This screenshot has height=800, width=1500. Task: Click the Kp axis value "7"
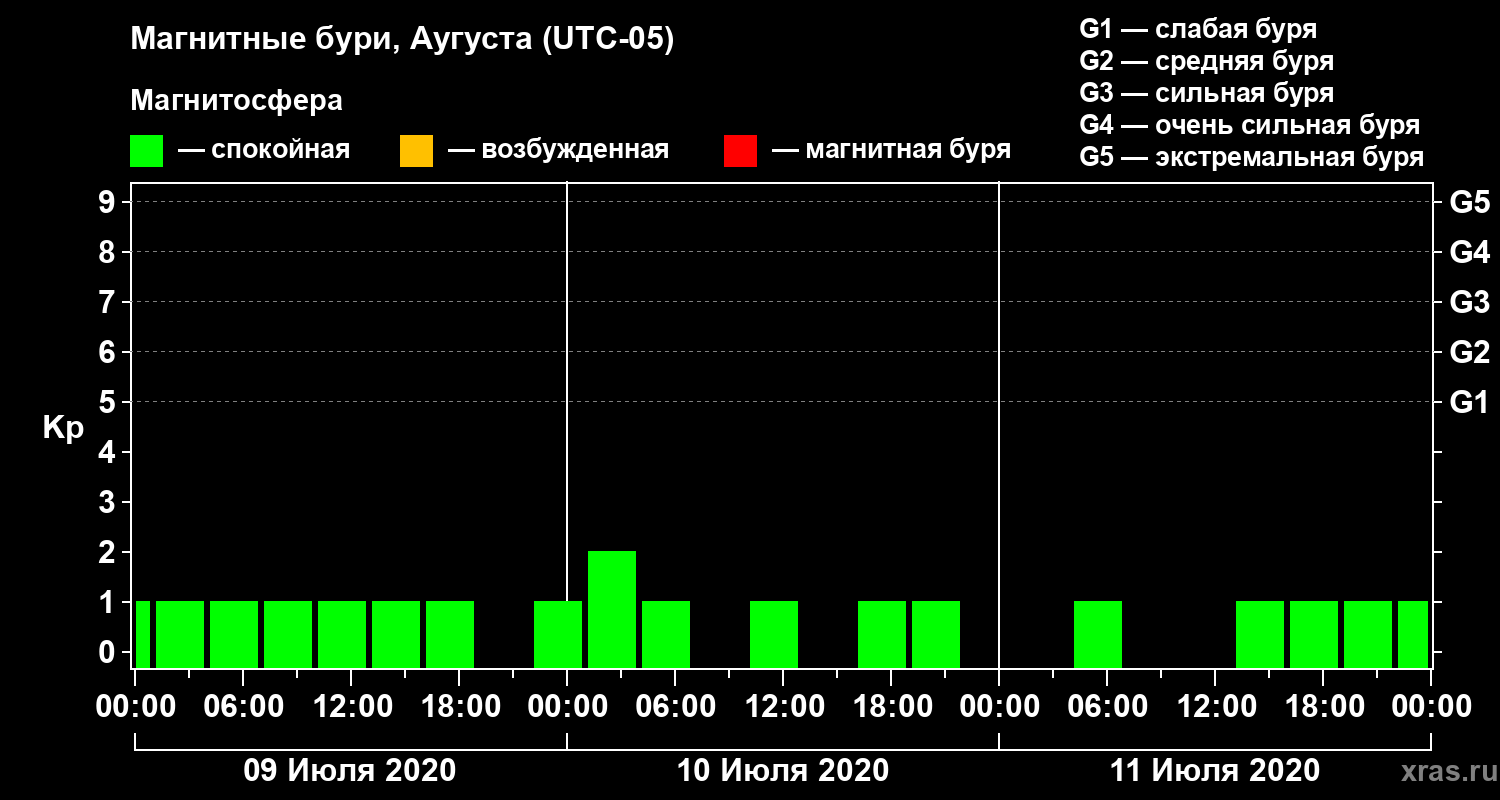point(109,302)
